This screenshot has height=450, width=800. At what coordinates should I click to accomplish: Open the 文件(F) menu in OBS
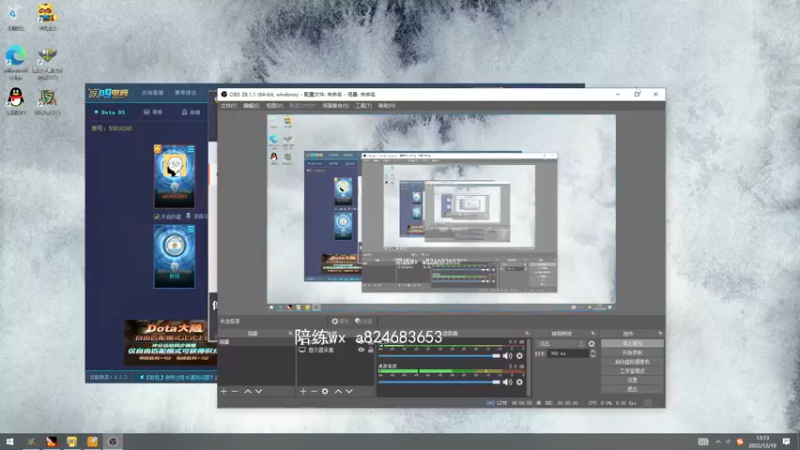coord(229,106)
